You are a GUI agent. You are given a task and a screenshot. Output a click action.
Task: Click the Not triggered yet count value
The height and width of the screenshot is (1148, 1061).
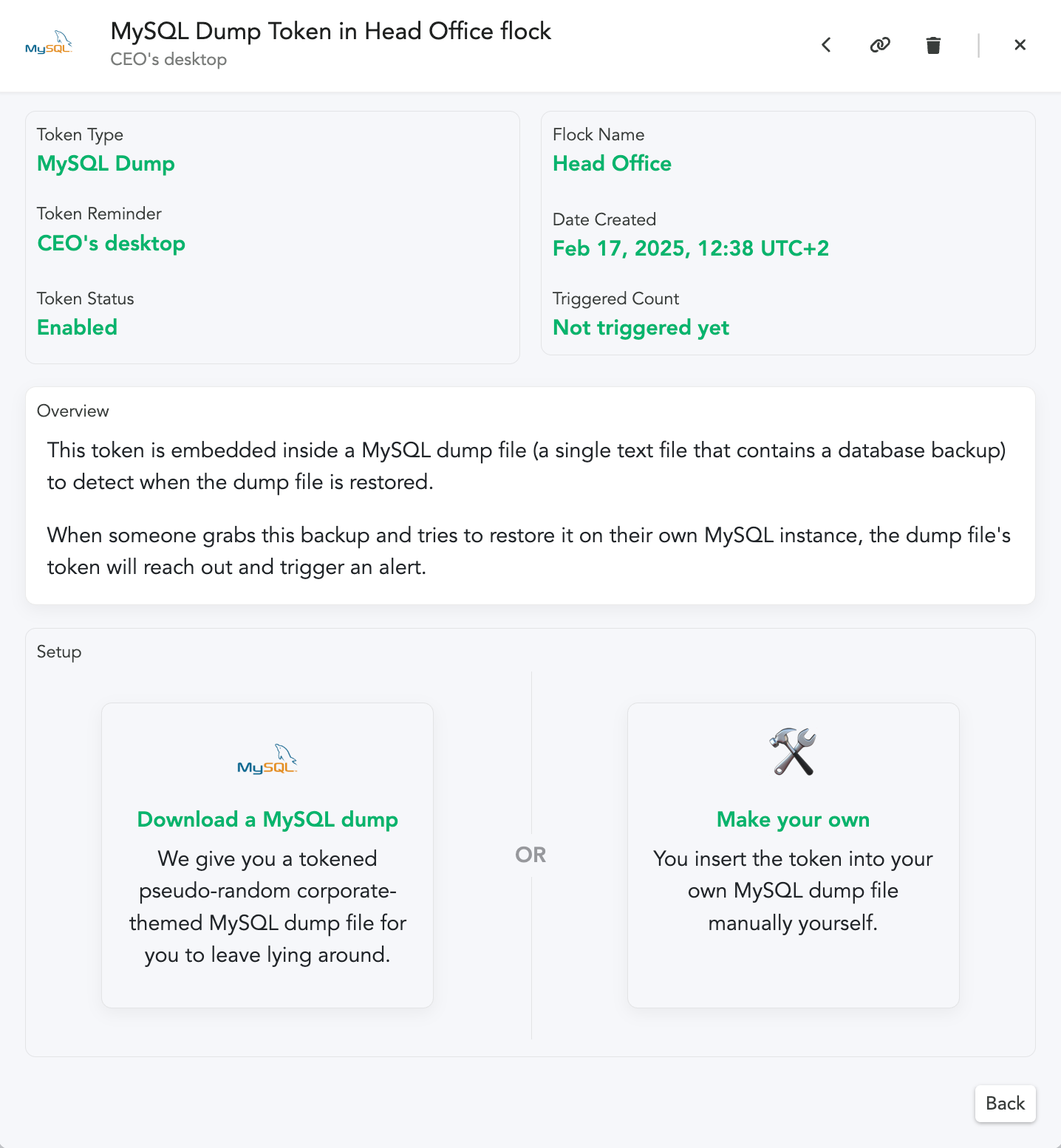641,327
